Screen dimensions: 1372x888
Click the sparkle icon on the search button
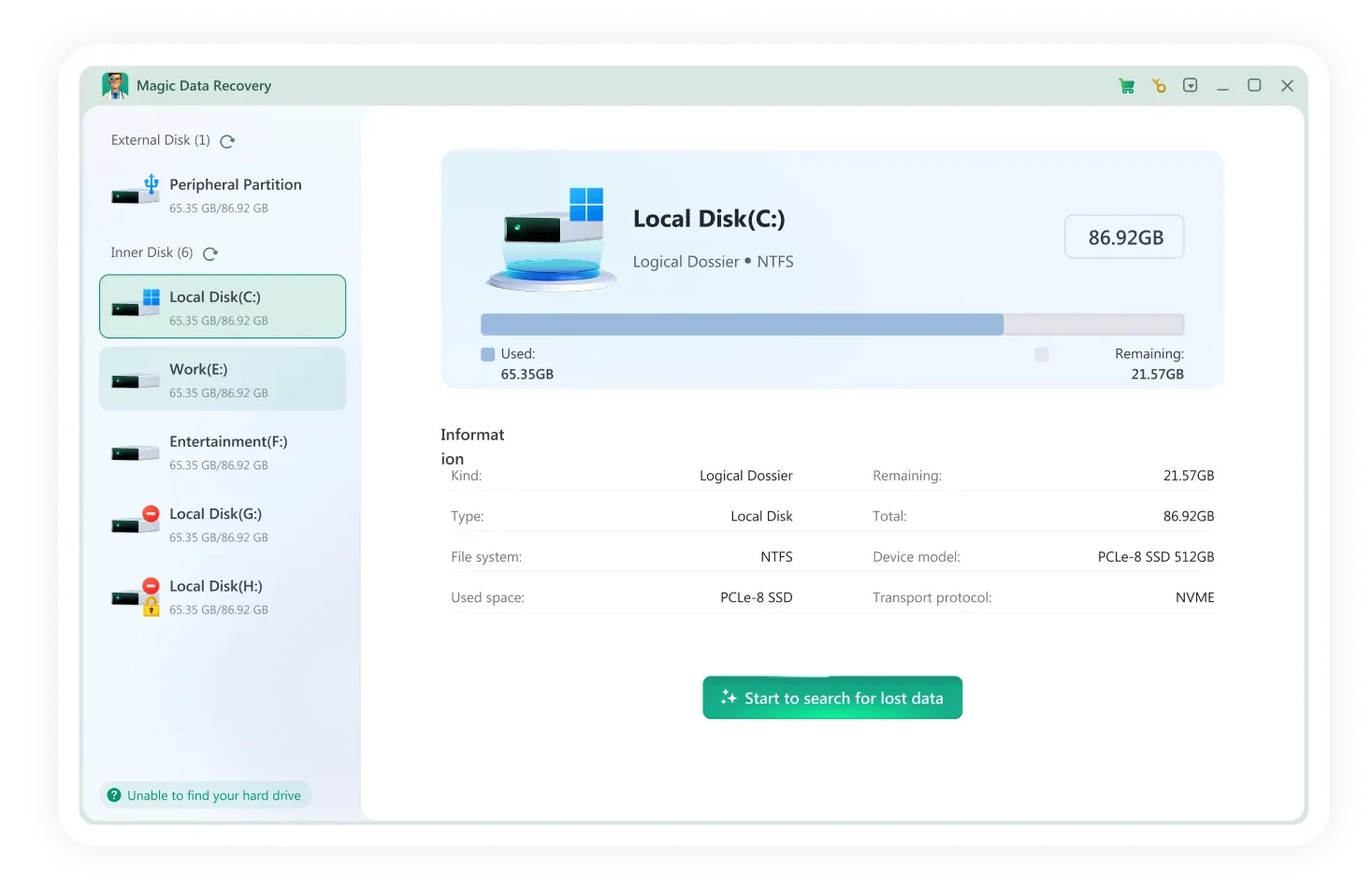point(729,697)
